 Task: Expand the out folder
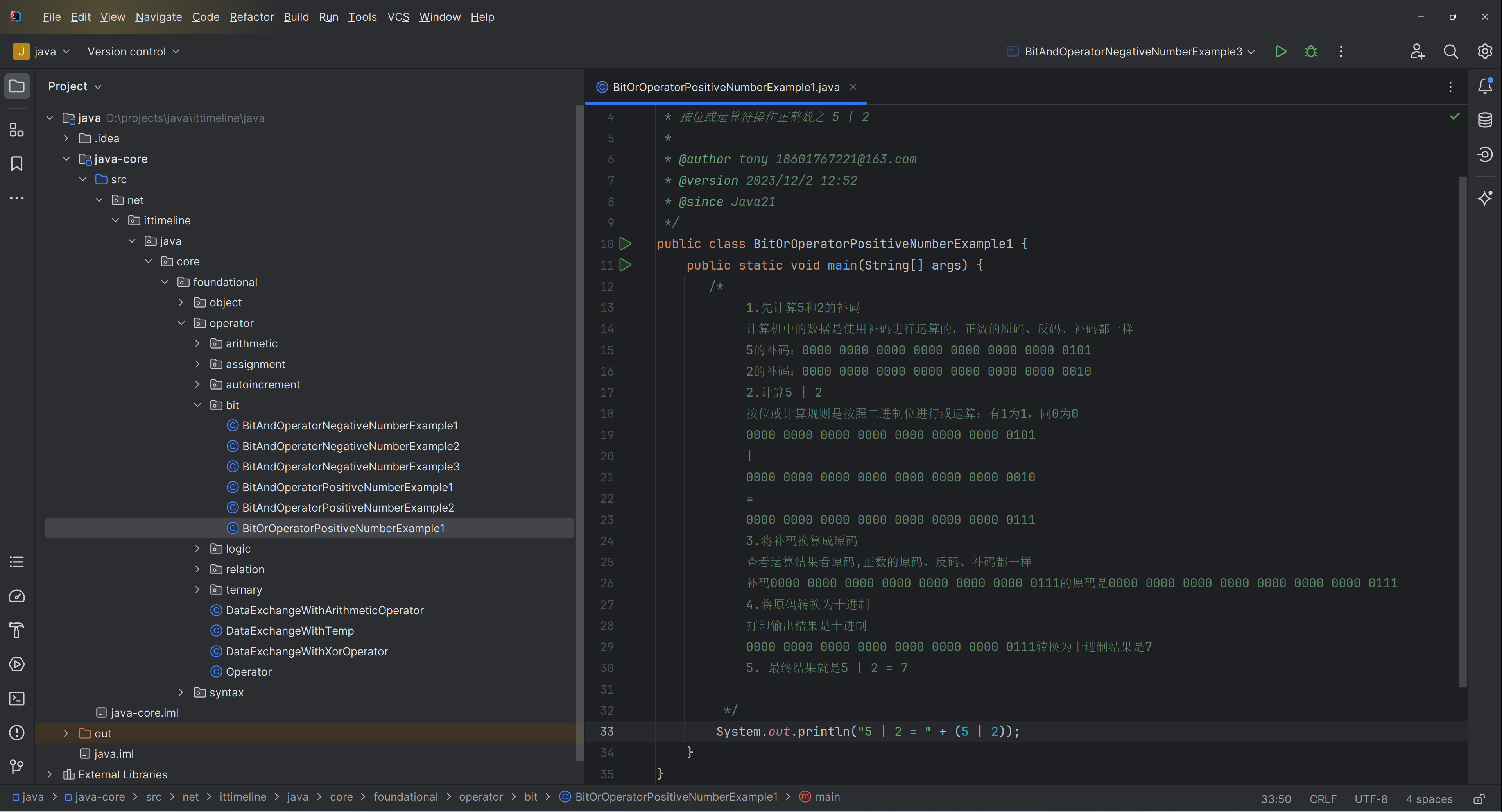point(66,733)
